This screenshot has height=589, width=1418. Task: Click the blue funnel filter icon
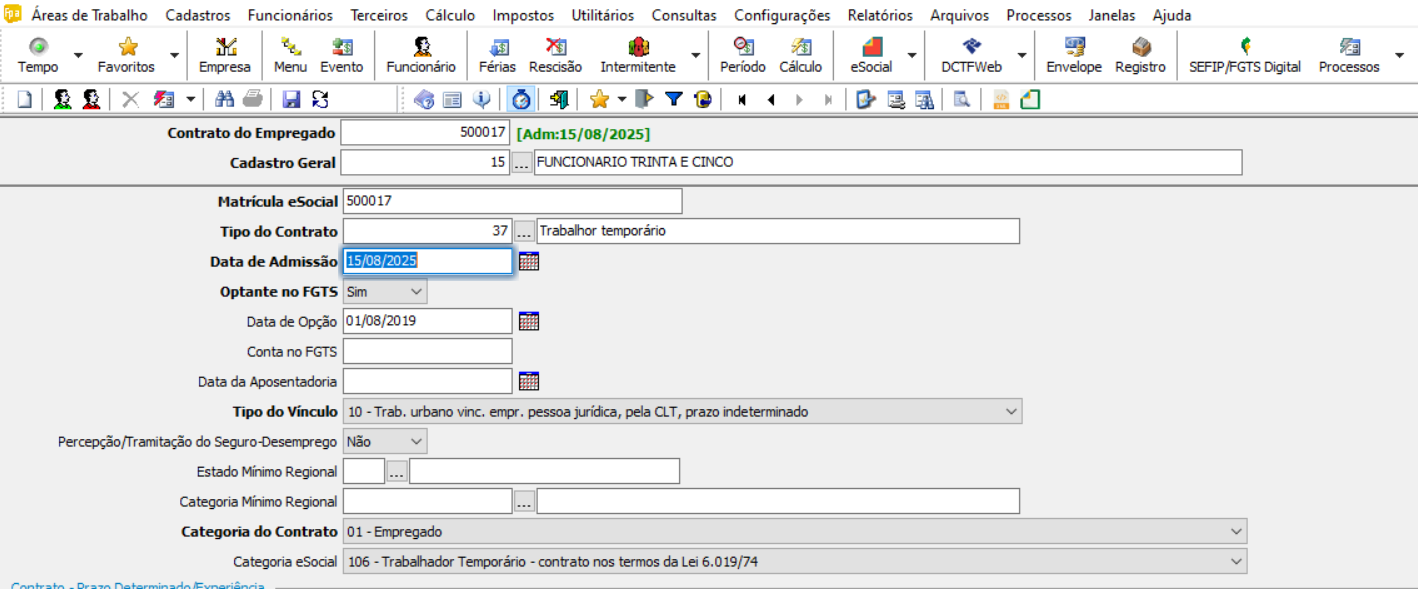pyautogui.click(x=674, y=99)
